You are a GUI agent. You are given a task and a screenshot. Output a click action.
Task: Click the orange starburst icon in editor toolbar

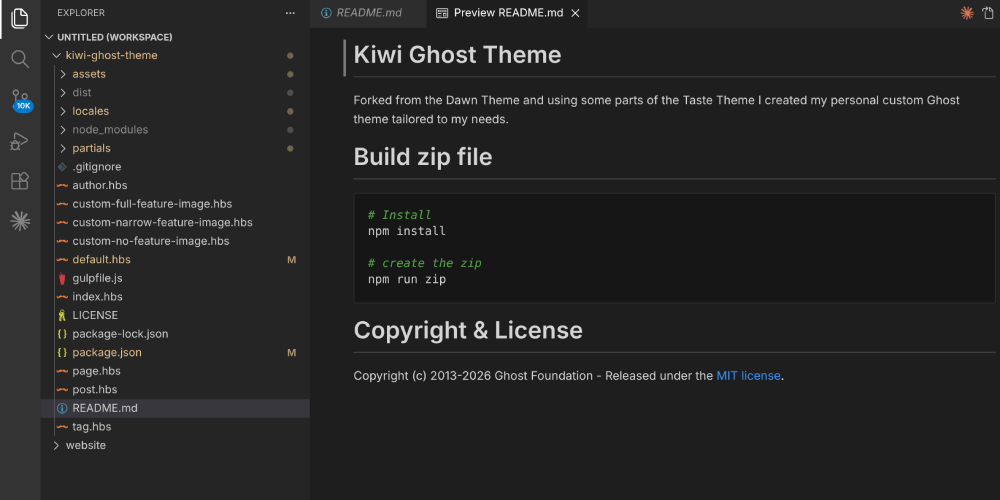pyautogui.click(x=967, y=13)
